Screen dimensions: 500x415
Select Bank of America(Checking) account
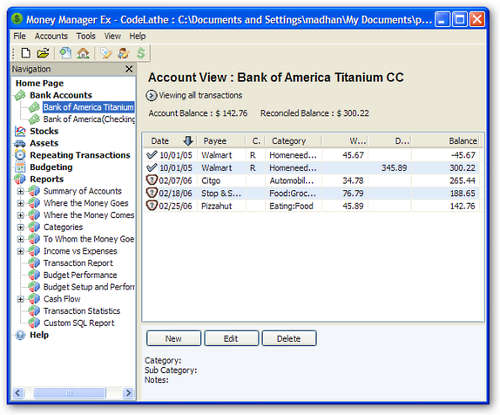coord(89,119)
